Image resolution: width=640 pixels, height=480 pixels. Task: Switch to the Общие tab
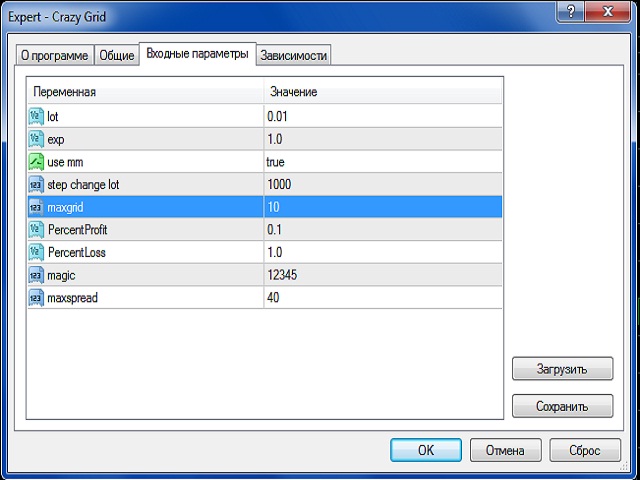pos(117,56)
